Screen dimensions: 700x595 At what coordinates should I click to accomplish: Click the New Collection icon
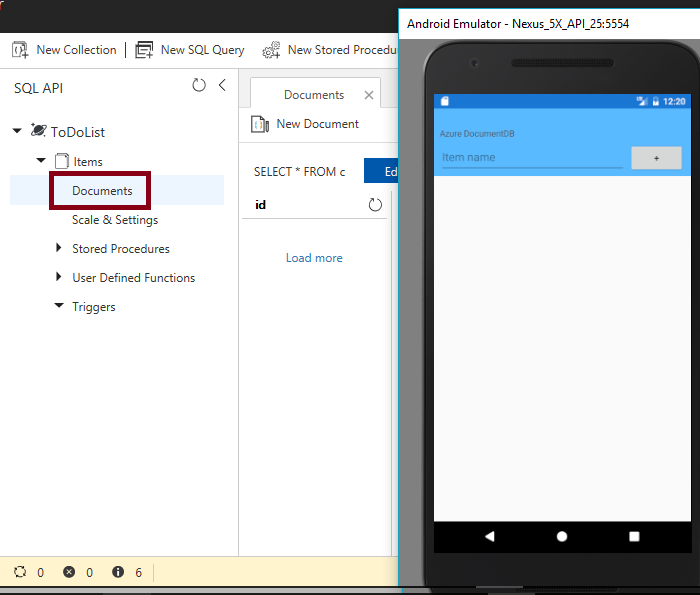coord(20,50)
